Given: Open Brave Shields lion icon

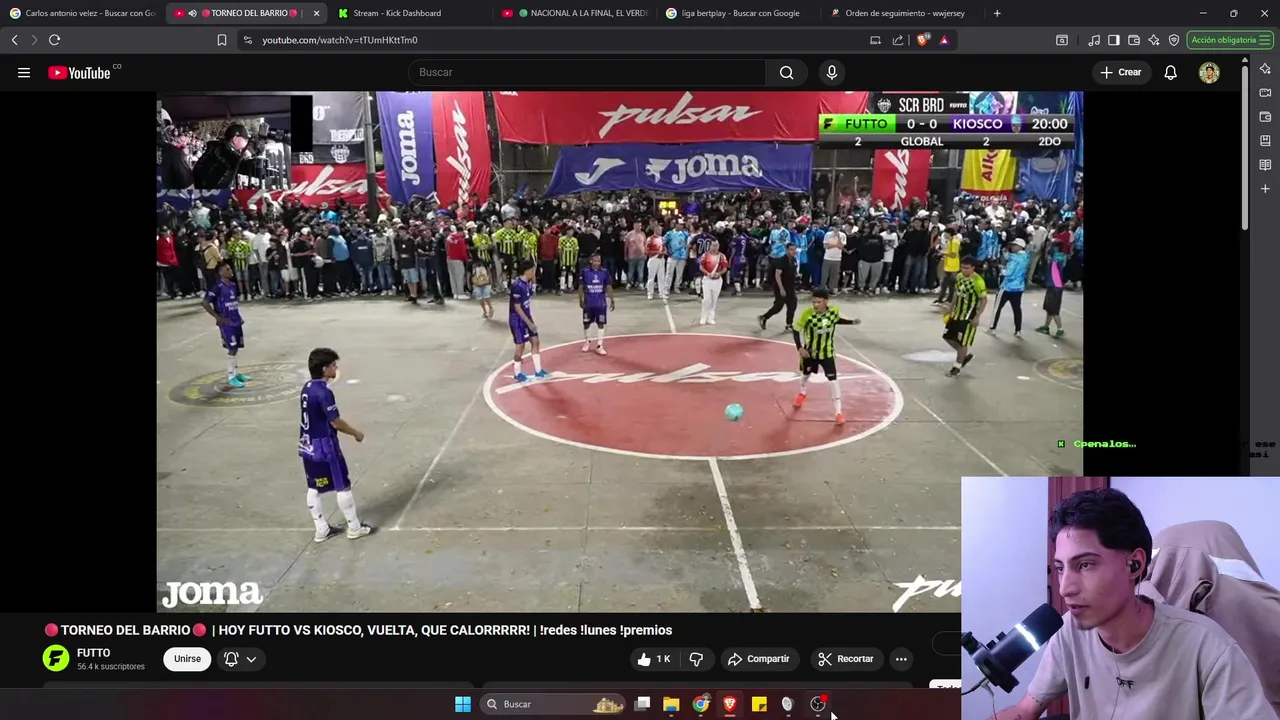Looking at the screenshot, I should click(922, 40).
